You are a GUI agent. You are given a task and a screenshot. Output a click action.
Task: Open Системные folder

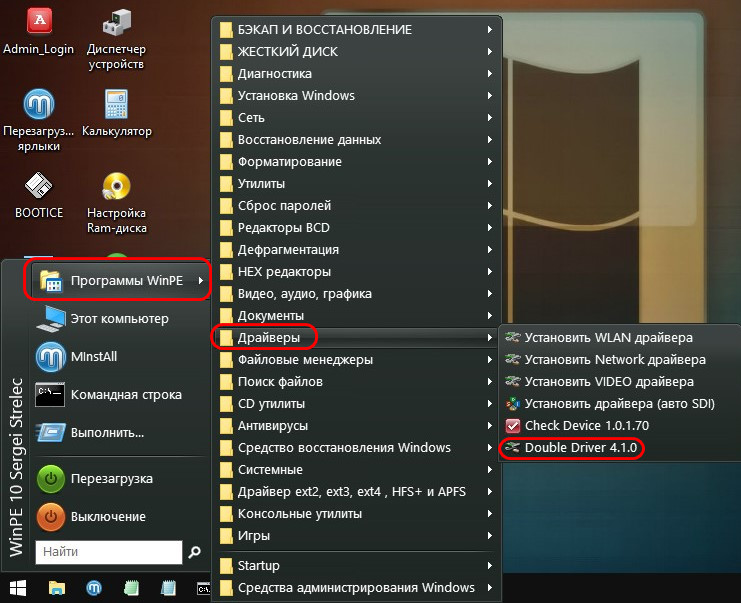click(x=357, y=470)
